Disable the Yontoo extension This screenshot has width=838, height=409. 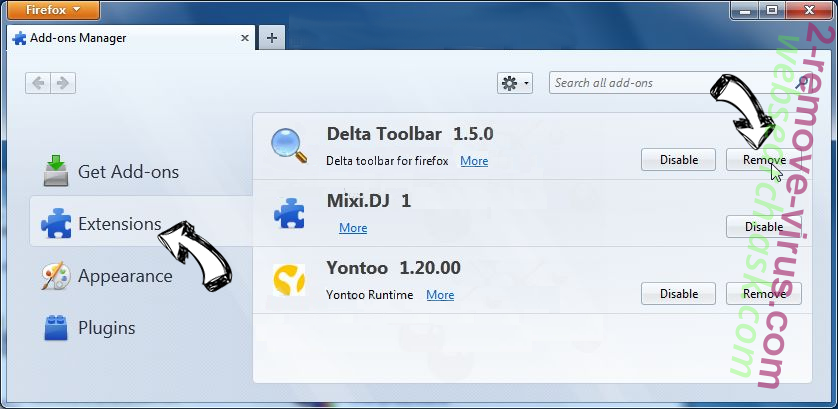point(678,294)
